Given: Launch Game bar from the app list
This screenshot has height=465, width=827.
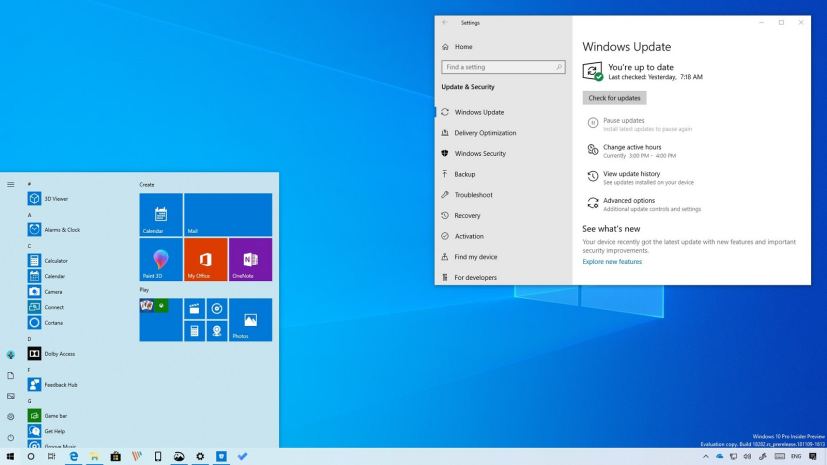Looking at the screenshot, I should coord(48,415).
